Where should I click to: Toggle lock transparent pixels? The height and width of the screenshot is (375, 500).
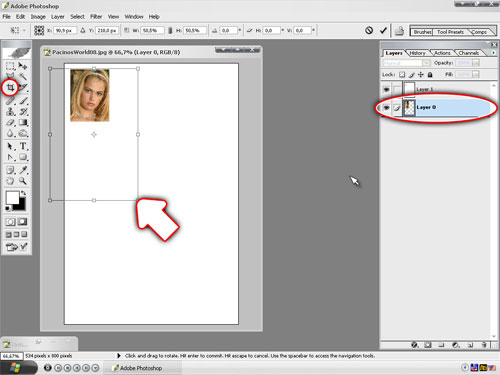402,74
